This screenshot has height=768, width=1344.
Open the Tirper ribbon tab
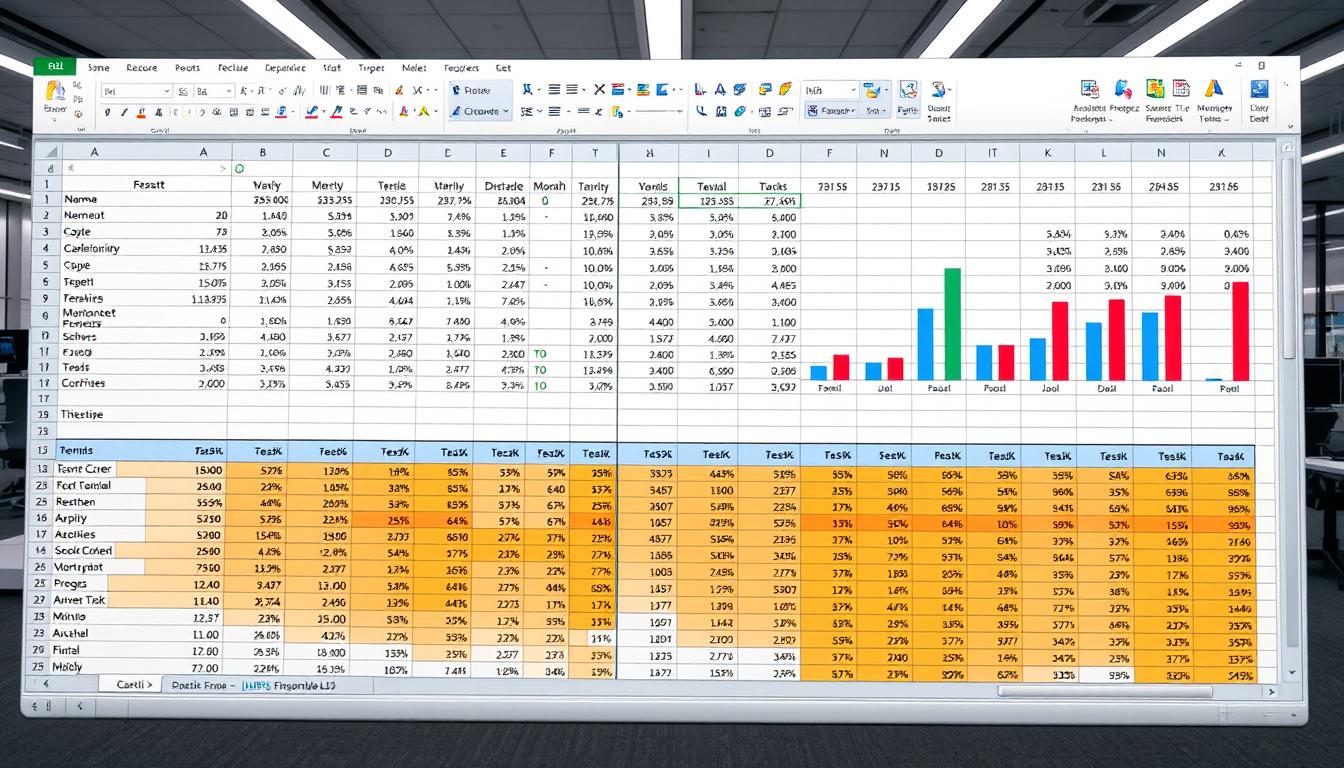click(x=371, y=68)
